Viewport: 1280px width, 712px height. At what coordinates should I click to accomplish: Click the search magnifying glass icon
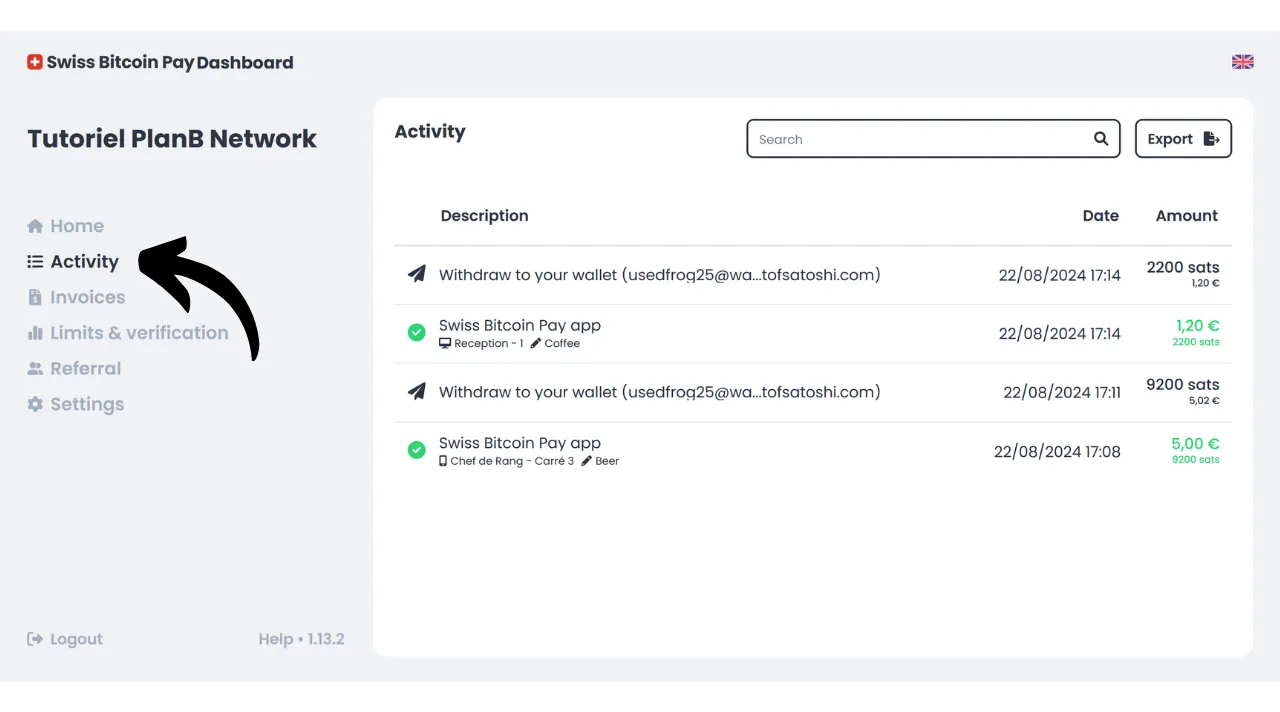1100,139
